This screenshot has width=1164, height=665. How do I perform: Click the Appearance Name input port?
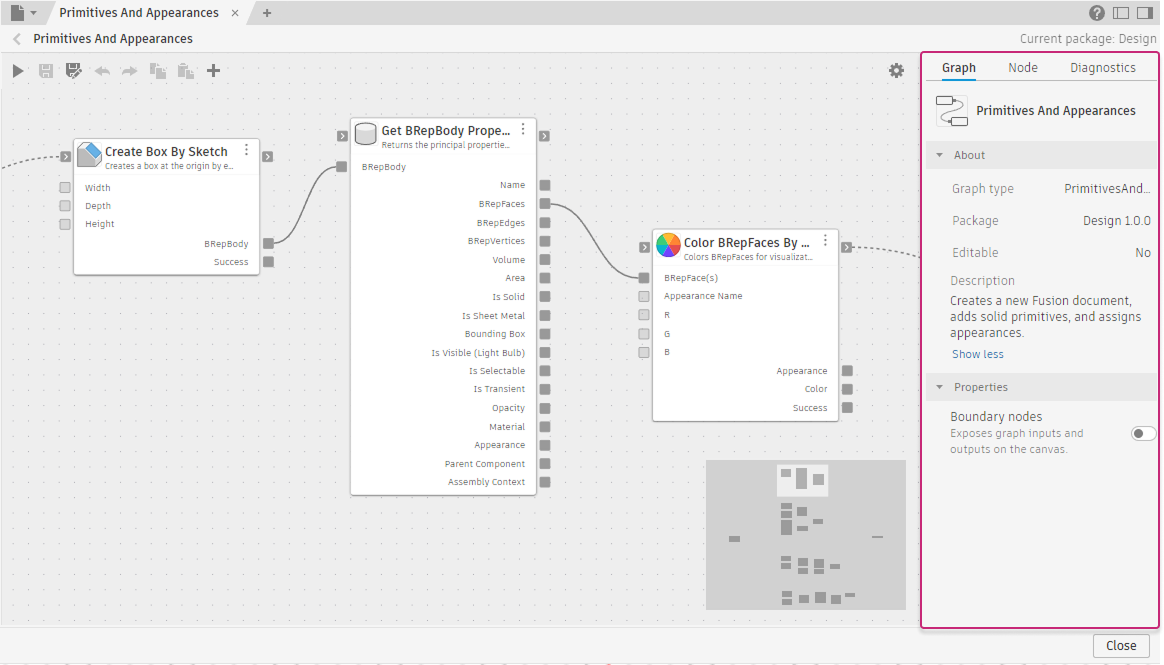(644, 296)
